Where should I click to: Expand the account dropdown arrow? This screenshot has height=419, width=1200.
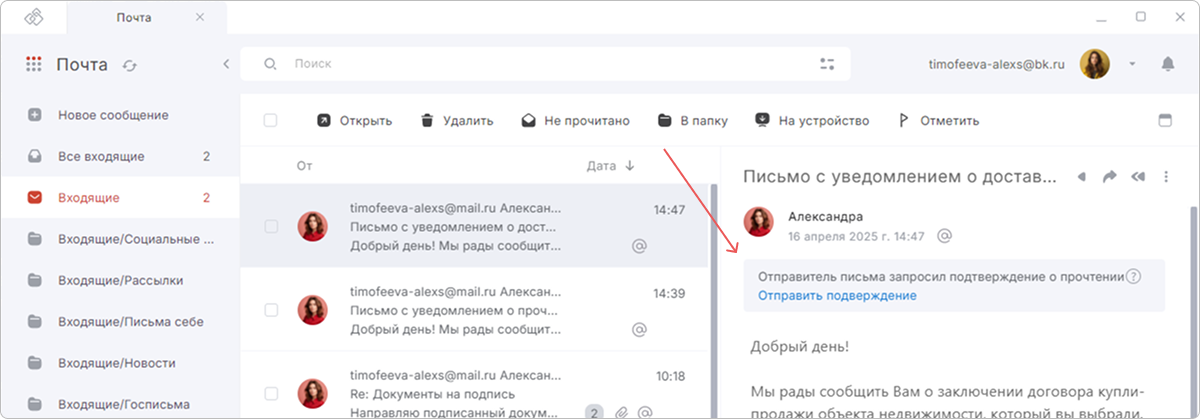(1132, 64)
